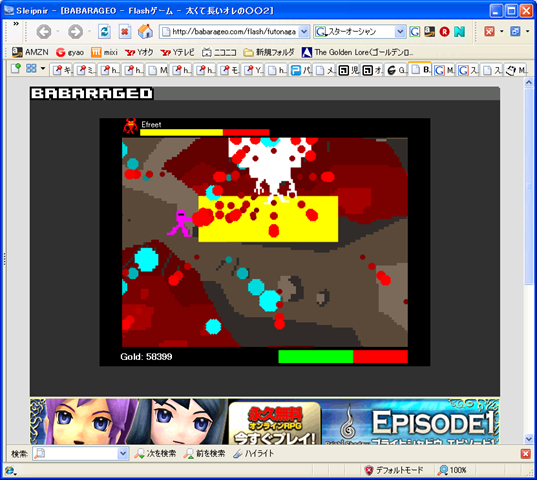Open the mixi bookmark
Viewport: 537px width, 480px height.
104,52
